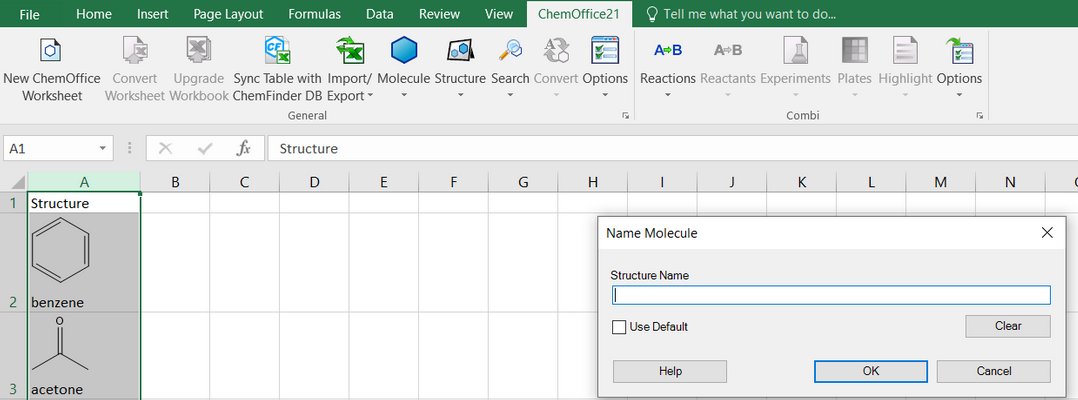This screenshot has height=400, width=1078.
Task: Select column N header
Action: point(1010,182)
